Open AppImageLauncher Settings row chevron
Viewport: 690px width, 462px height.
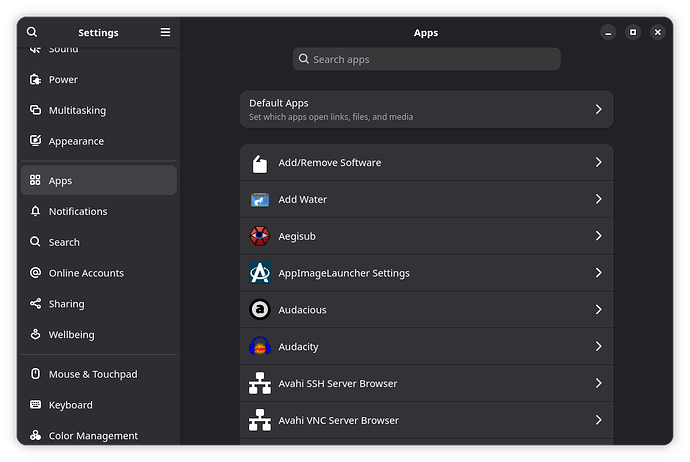pyautogui.click(x=598, y=273)
